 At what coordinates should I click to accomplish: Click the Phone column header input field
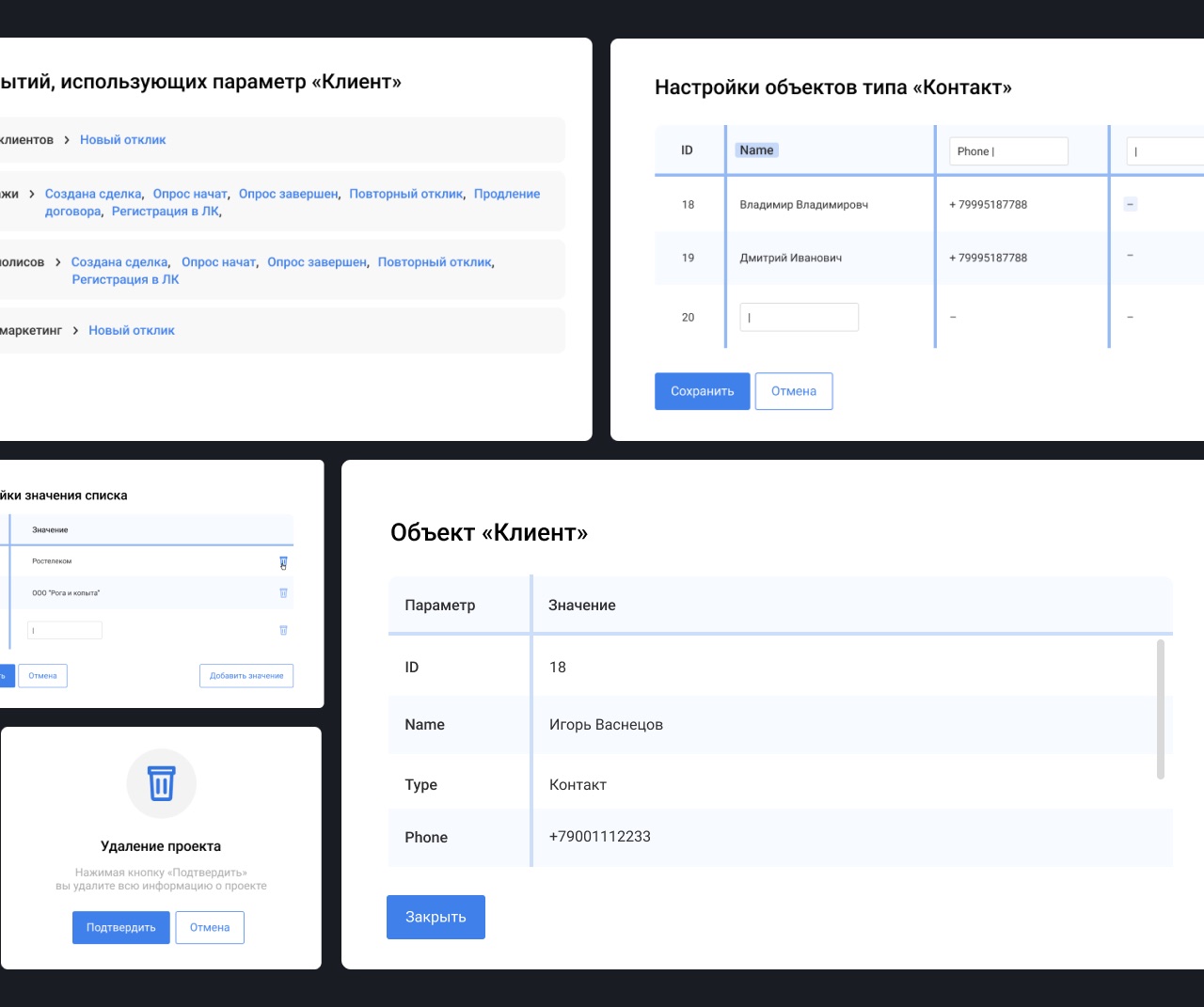click(1008, 151)
